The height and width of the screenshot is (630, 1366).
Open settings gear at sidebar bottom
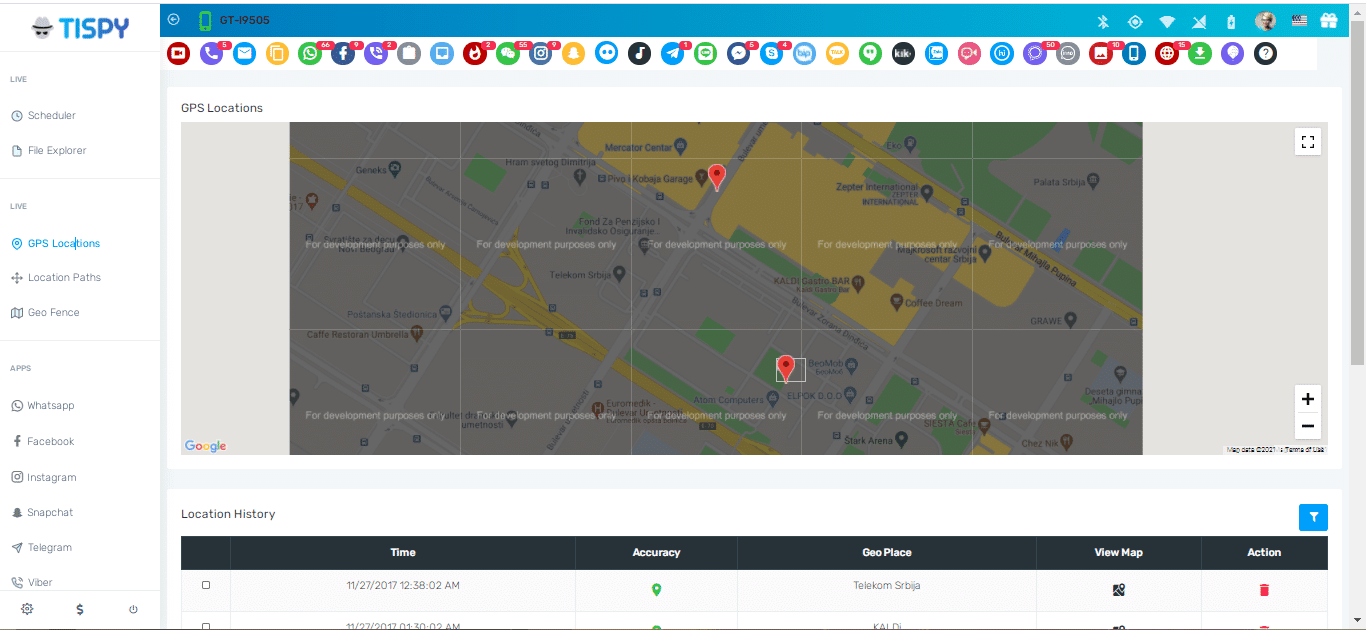[x=27, y=609]
